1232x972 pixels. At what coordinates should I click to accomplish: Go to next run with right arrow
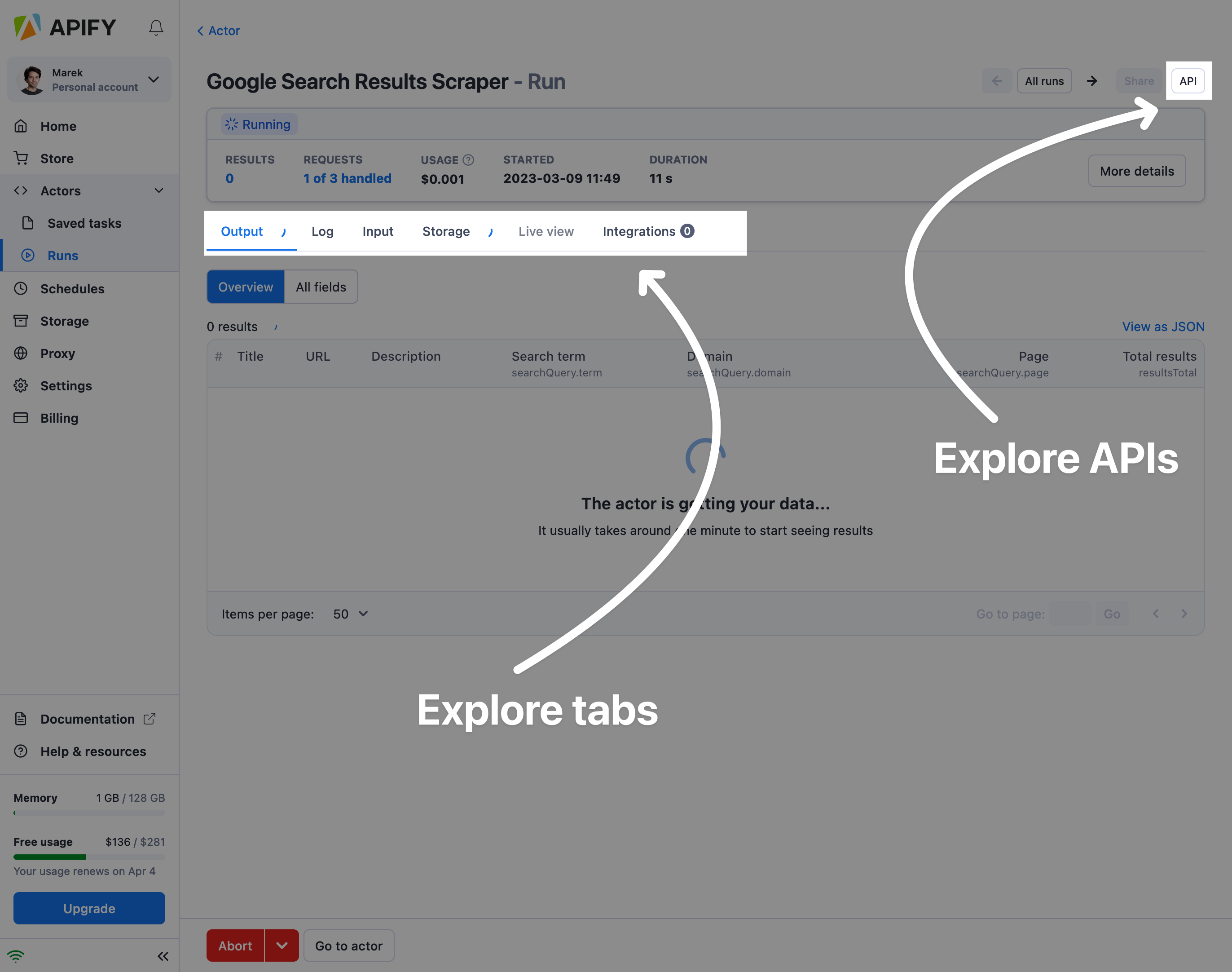click(x=1091, y=81)
